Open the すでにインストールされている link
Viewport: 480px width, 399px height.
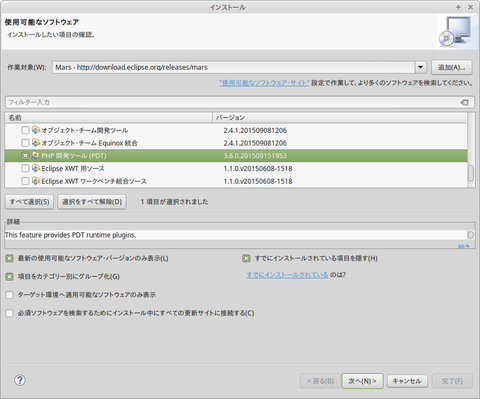click(x=287, y=275)
